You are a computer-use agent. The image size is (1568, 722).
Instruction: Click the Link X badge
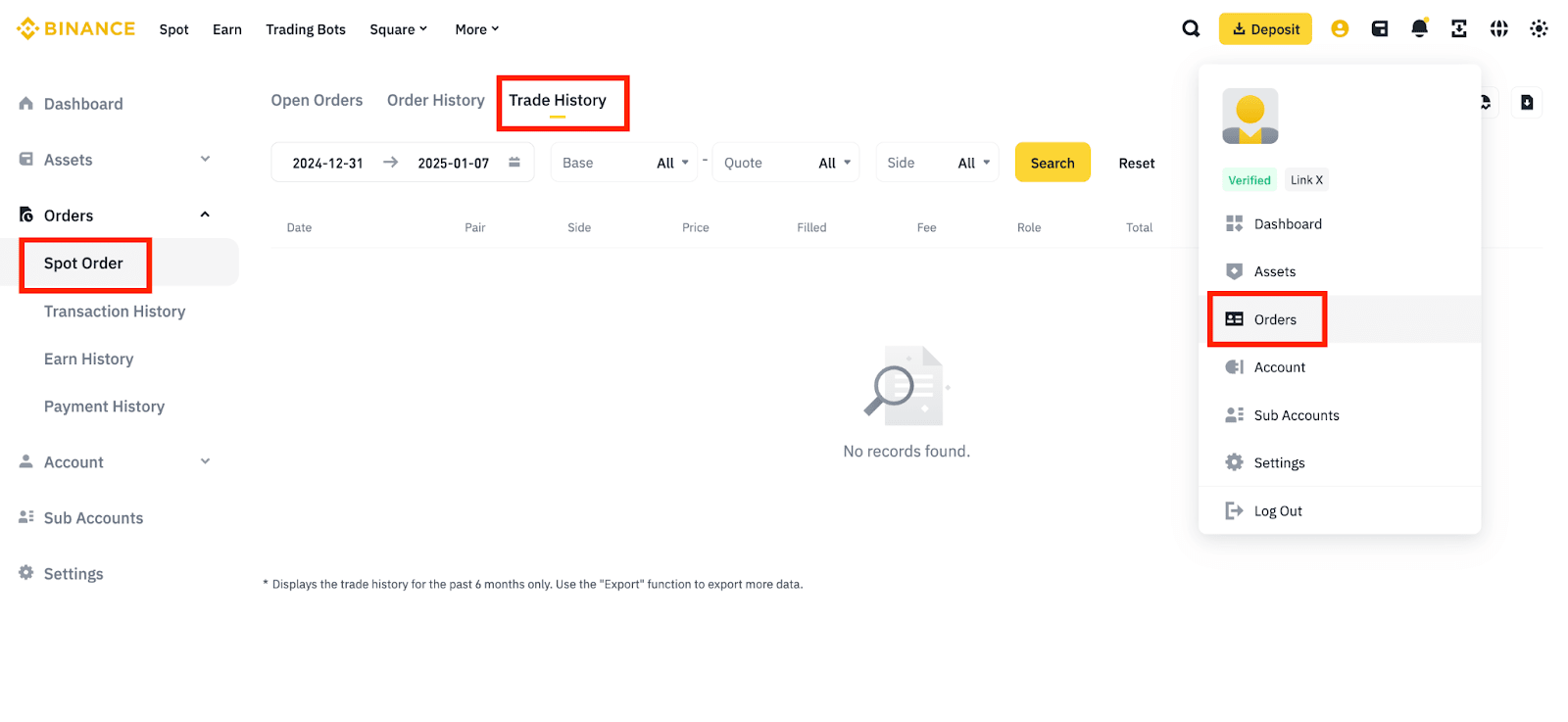1306,180
